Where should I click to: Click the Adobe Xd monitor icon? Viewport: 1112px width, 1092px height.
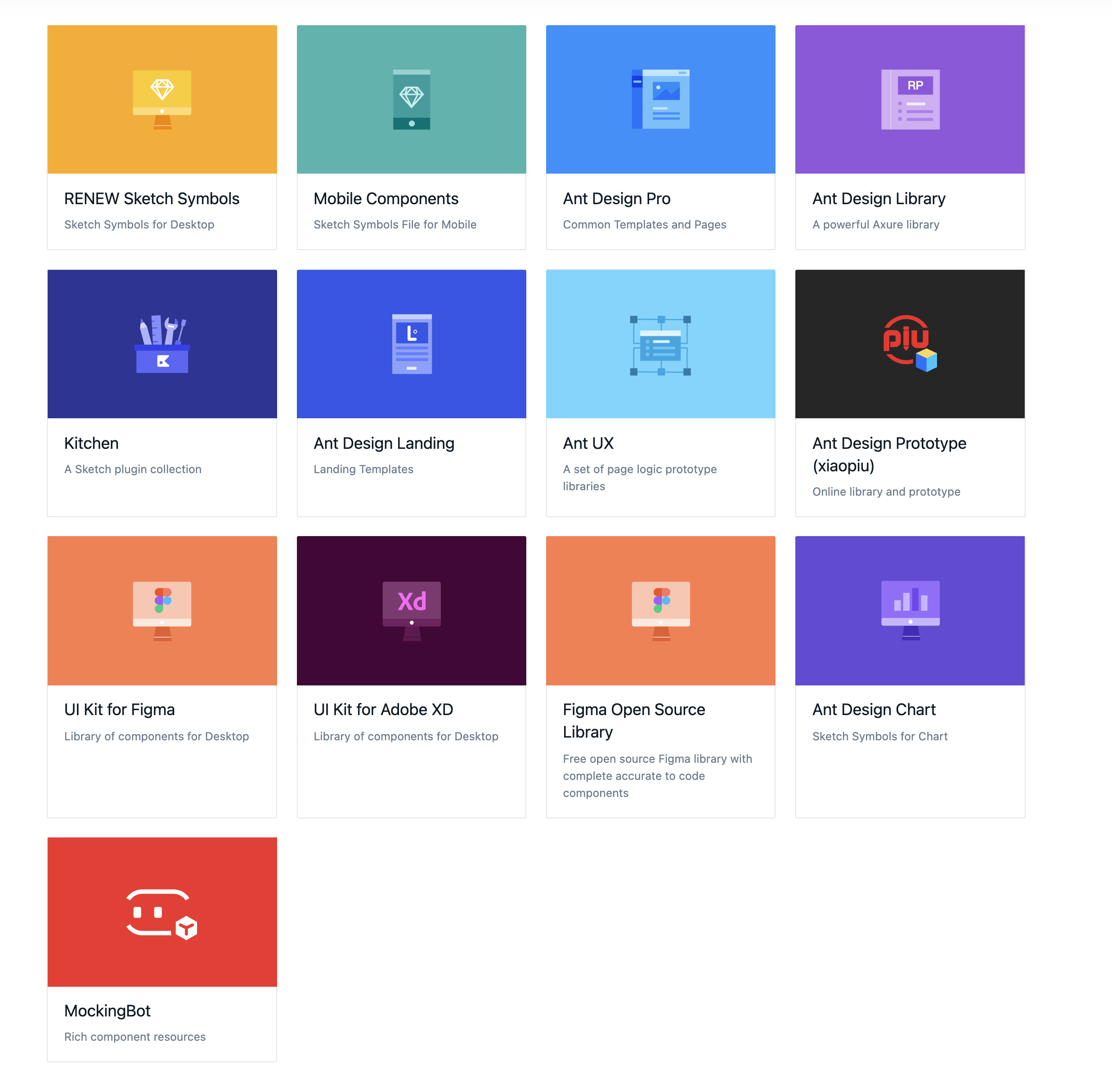(411, 610)
